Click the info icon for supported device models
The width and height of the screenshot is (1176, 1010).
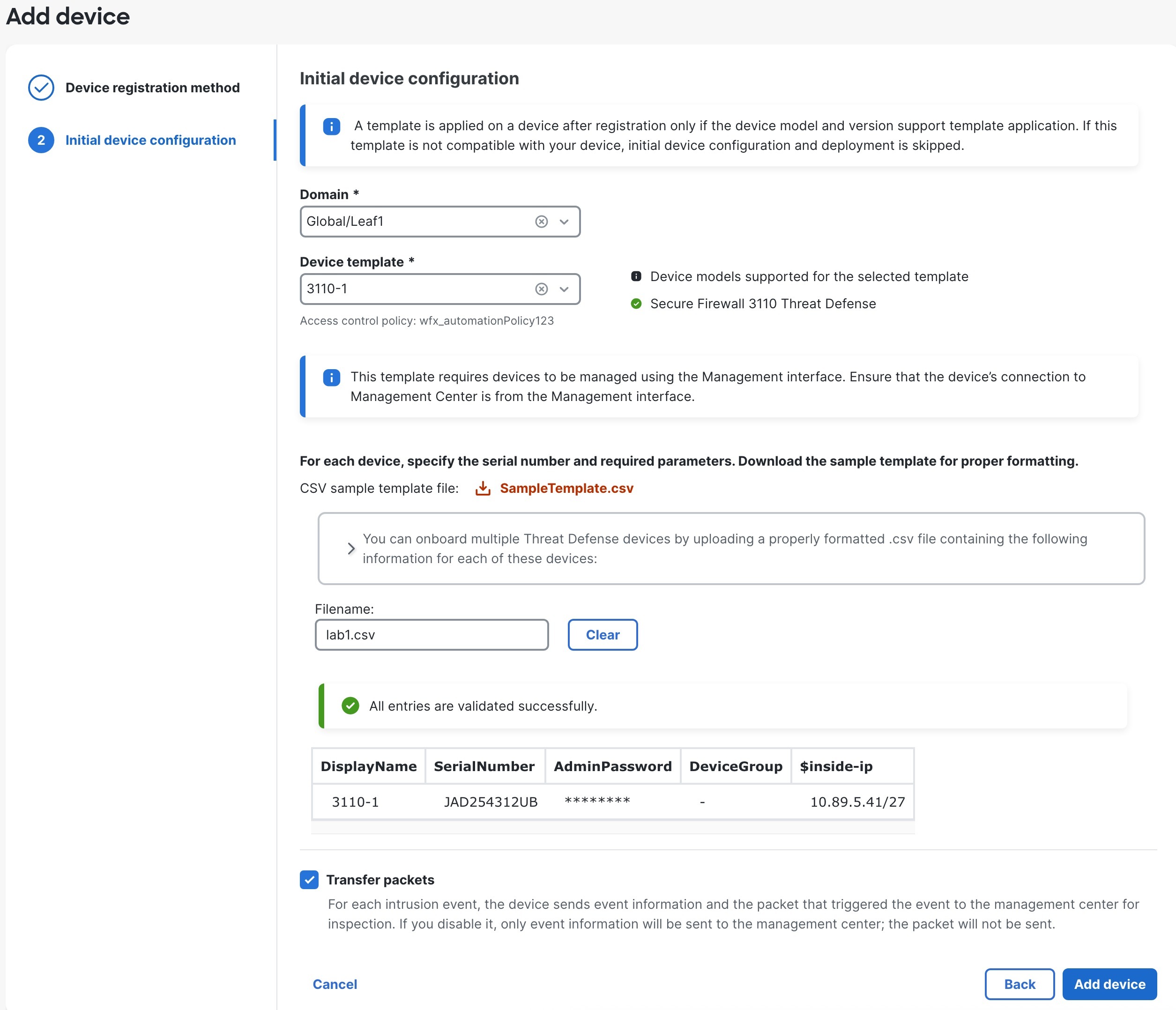point(636,276)
